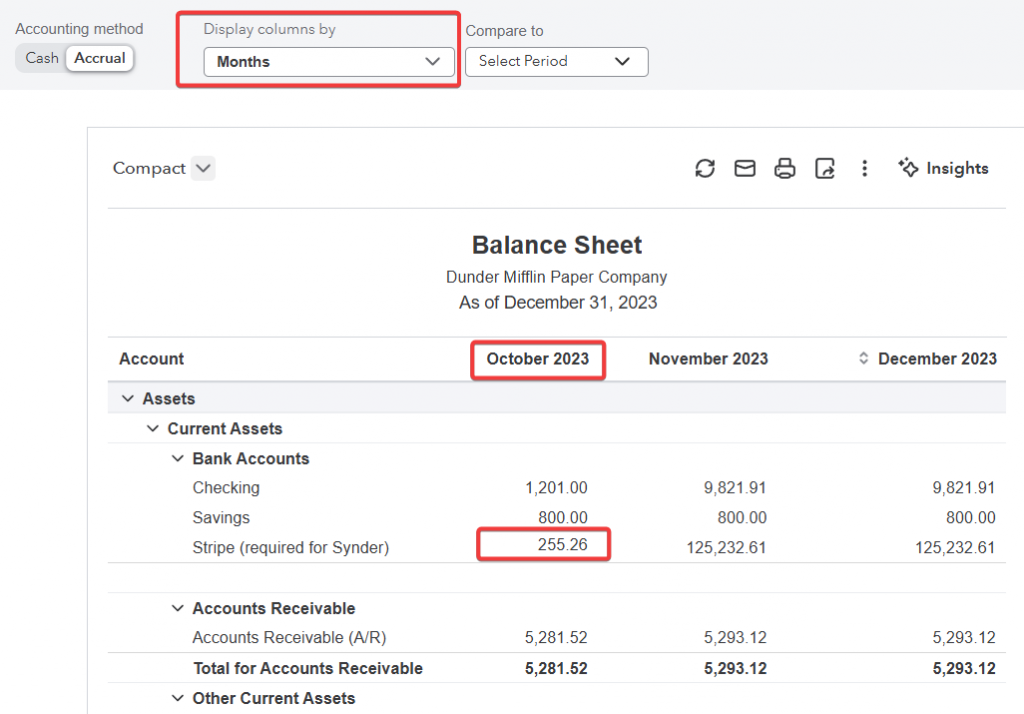Collapse the Bank Accounts group
1024x714 pixels.
pyautogui.click(x=177, y=459)
